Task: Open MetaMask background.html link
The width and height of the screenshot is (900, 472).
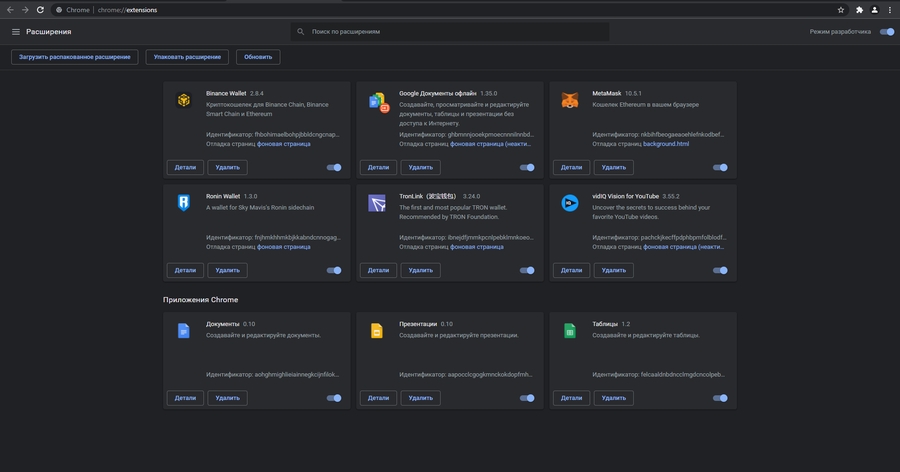Action: coord(666,144)
